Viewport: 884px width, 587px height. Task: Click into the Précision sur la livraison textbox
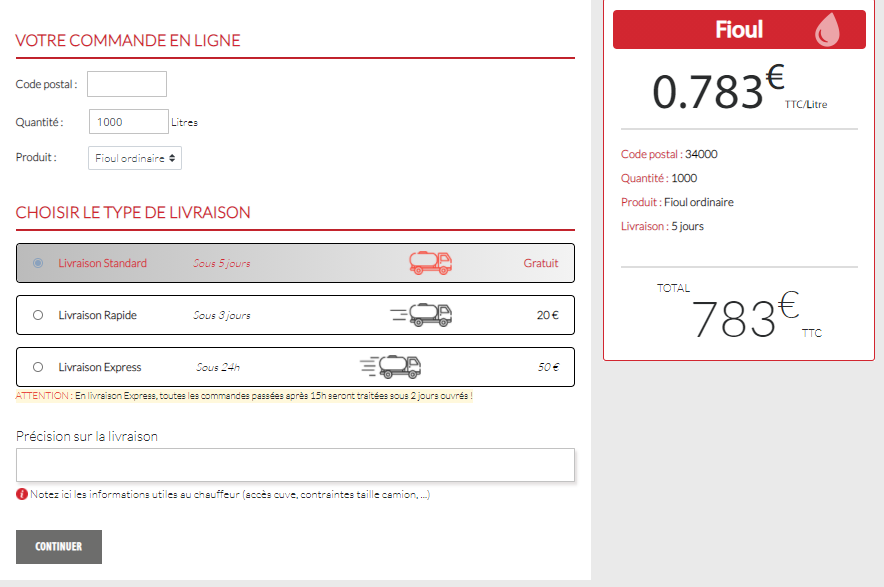[295, 465]
